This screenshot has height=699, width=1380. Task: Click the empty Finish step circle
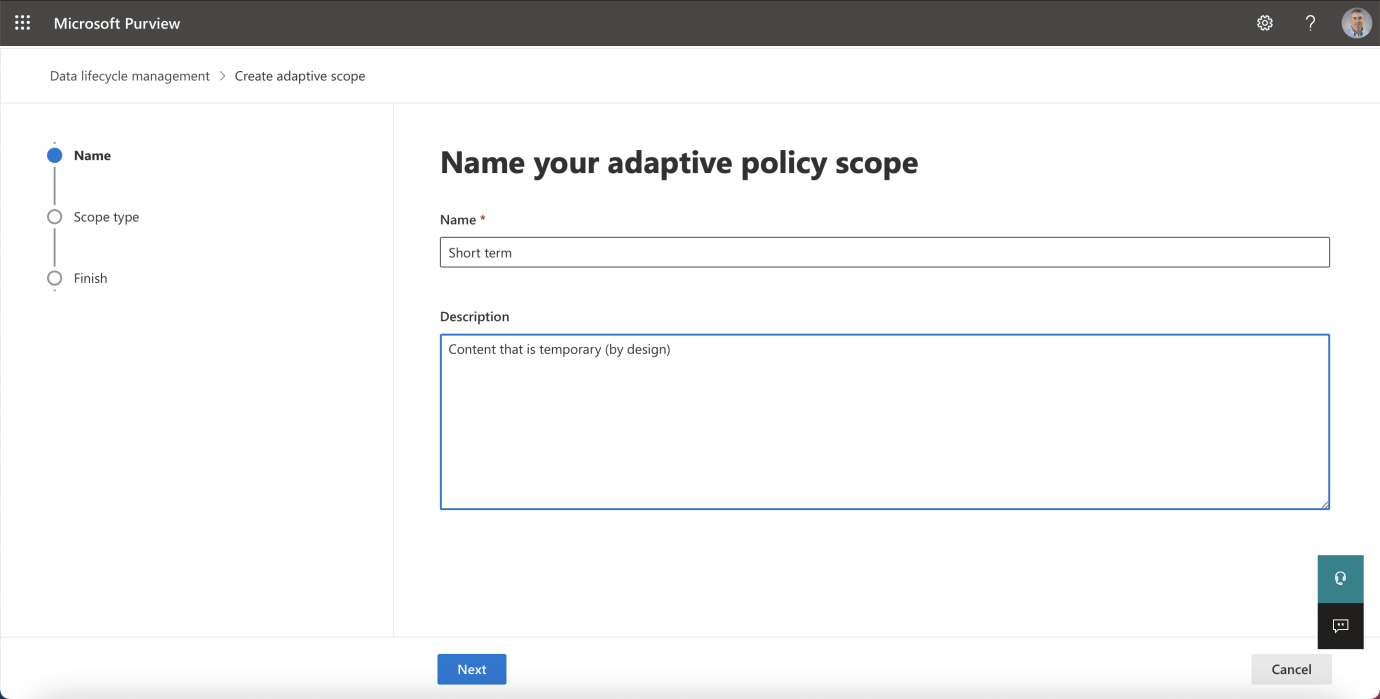tap(54, 278)
